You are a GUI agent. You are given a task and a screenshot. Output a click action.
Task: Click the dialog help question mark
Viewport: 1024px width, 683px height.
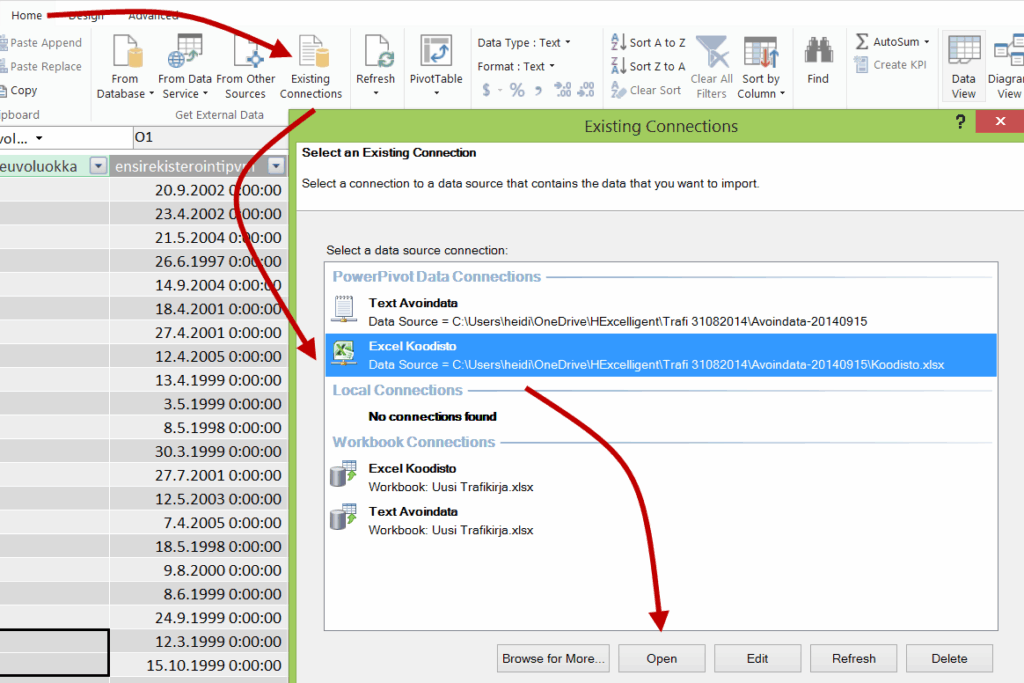[960, 122]
